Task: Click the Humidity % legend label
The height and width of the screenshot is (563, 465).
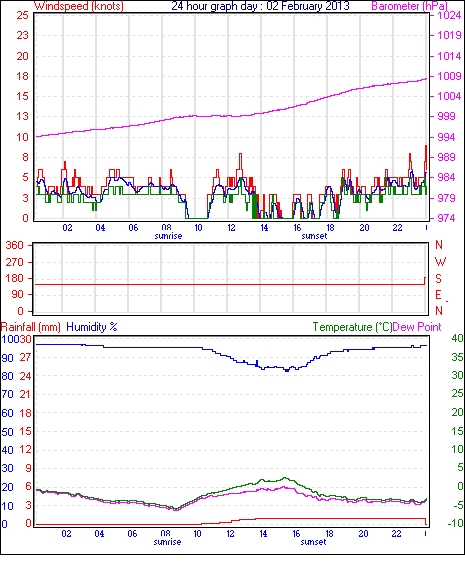Action: (92, 327)
